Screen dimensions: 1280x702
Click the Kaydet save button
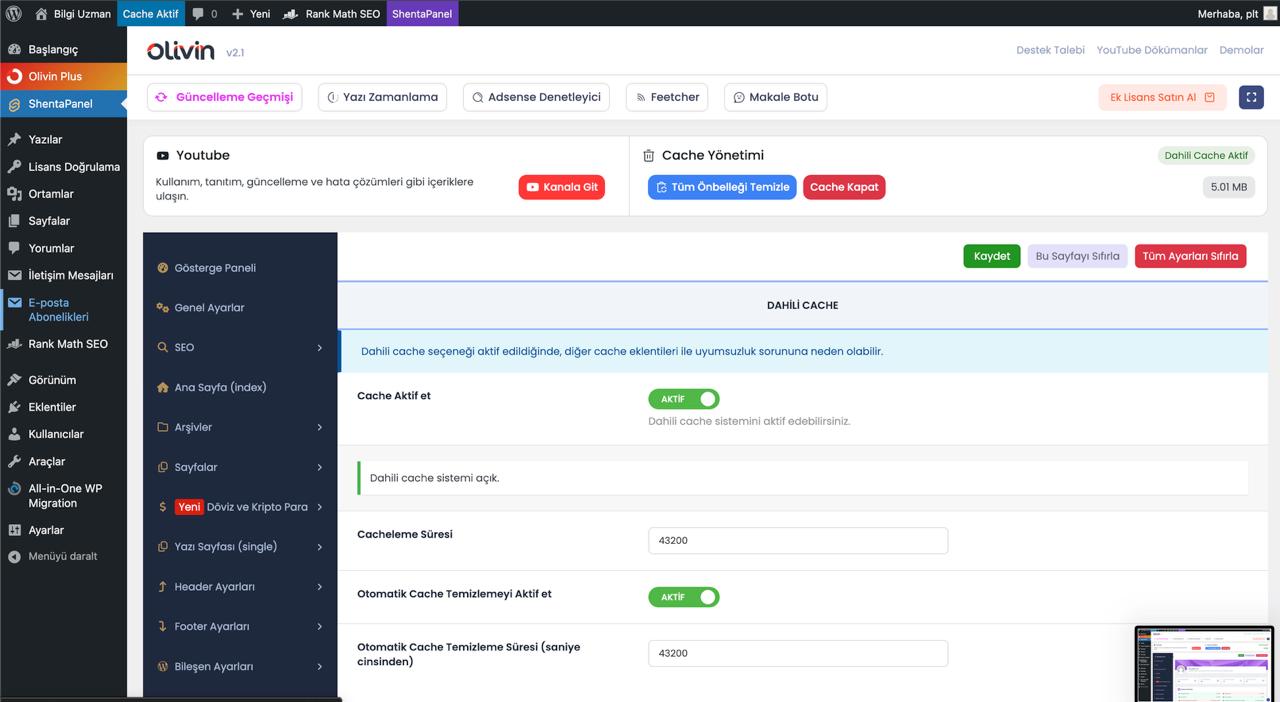992,256
